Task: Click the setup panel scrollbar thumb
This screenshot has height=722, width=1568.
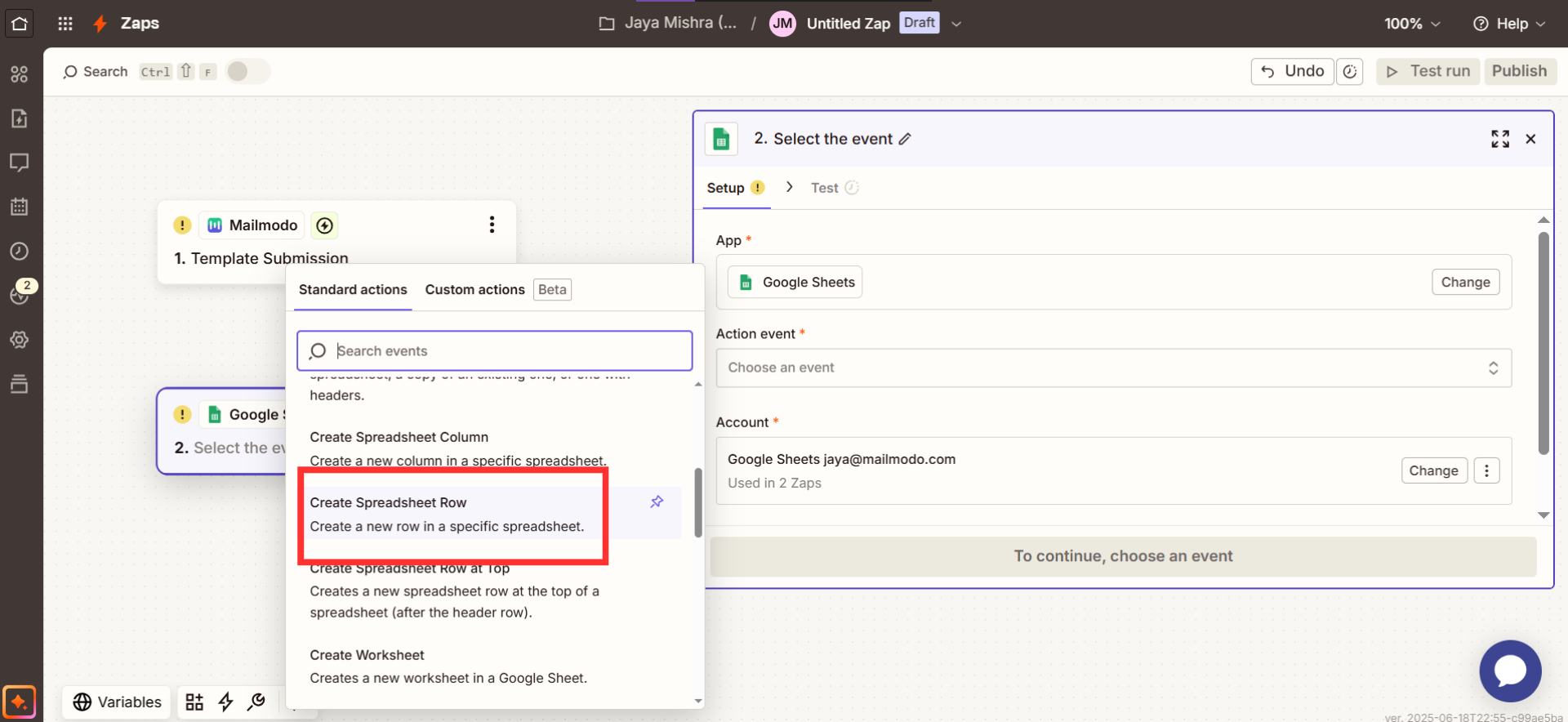Action: coord(1543,343)
